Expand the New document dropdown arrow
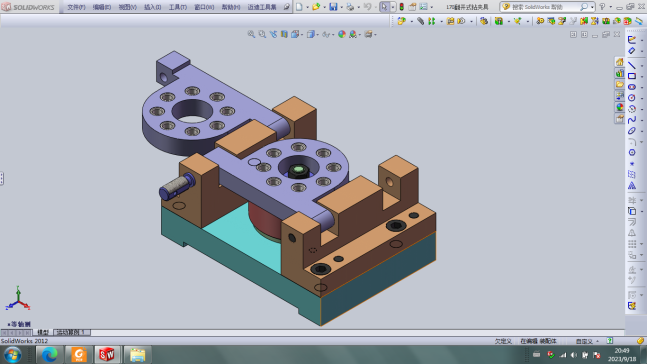The image size is (647, 364). pos(307,7)
